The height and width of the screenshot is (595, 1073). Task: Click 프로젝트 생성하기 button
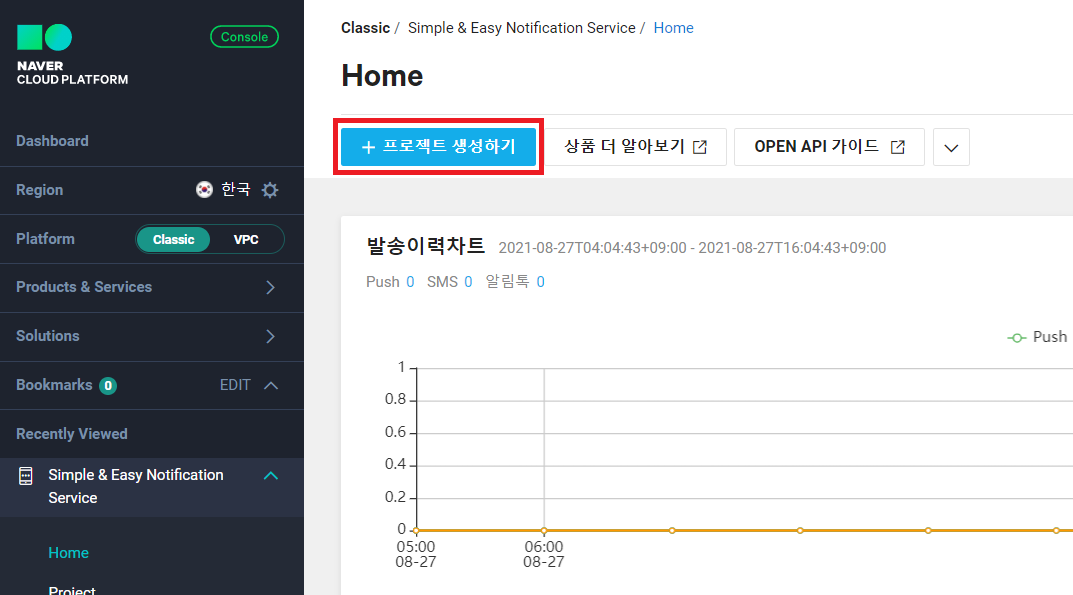(x=438, y=147)
